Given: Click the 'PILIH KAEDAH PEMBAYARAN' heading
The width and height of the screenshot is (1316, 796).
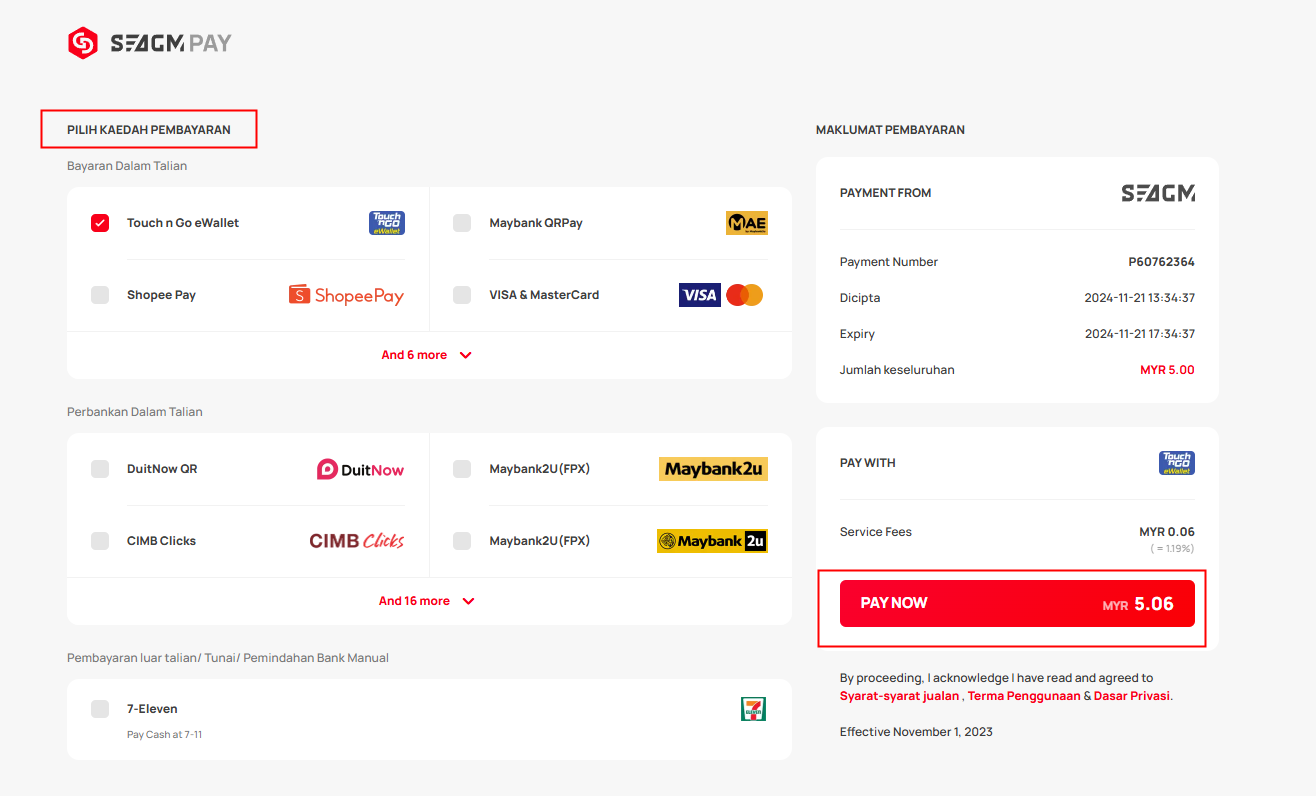Looking at the screenshot, I should coord(149,130).
